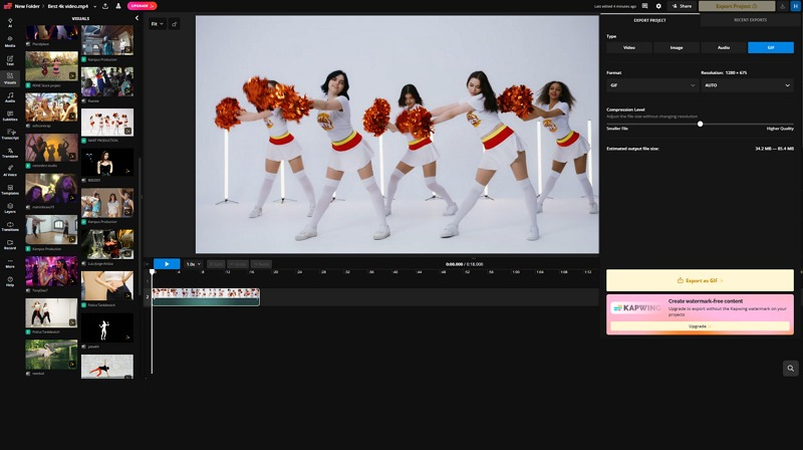Viewport: 803px width, 450px height.
Task: Open the Subtitles sidebar icon
Action: coord(10,116)
